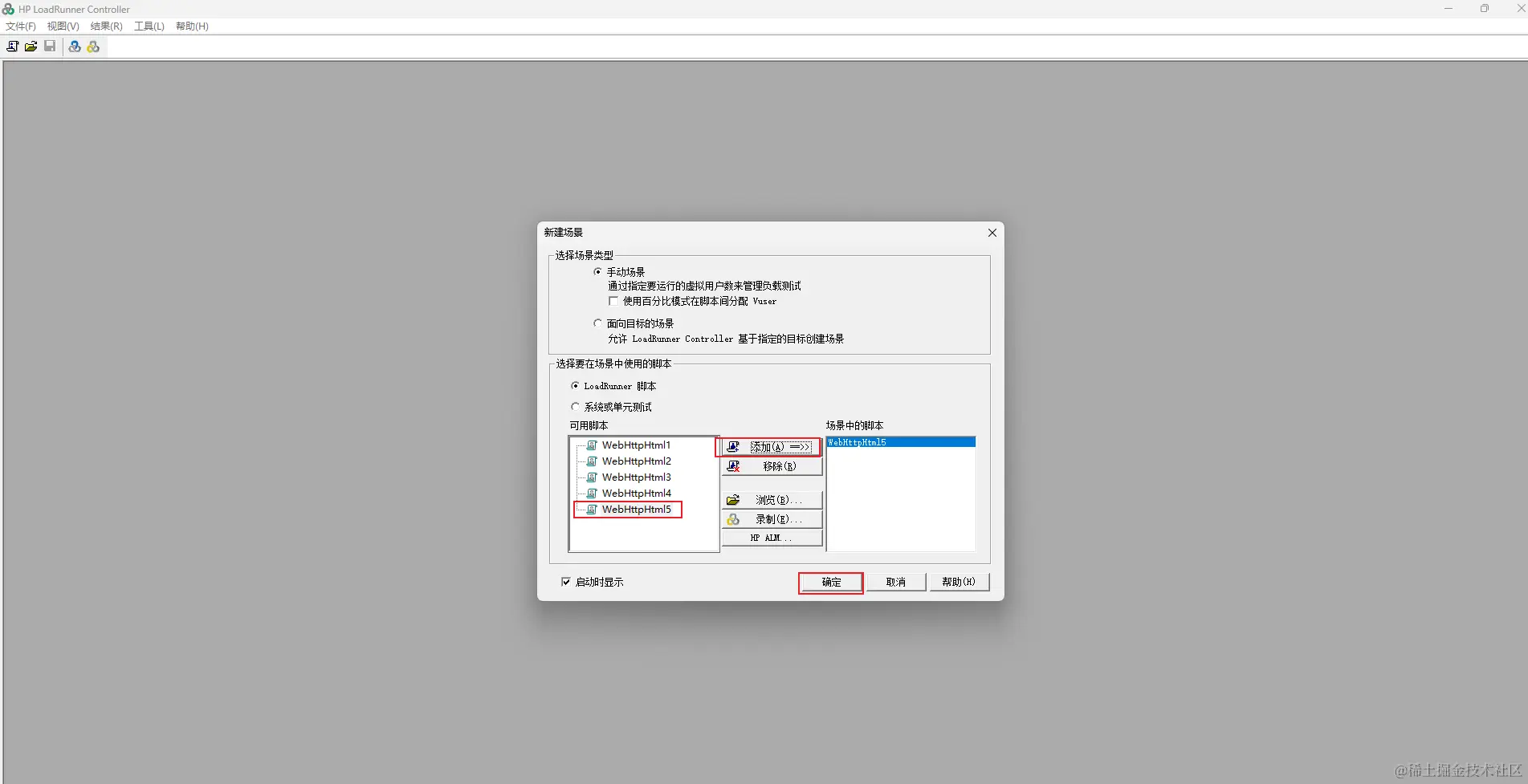1528x784 pixels.
Task: Launch Virtual User Generator from the blue toolbar icon
Action: pyautogui.click(x=75, y=47)
